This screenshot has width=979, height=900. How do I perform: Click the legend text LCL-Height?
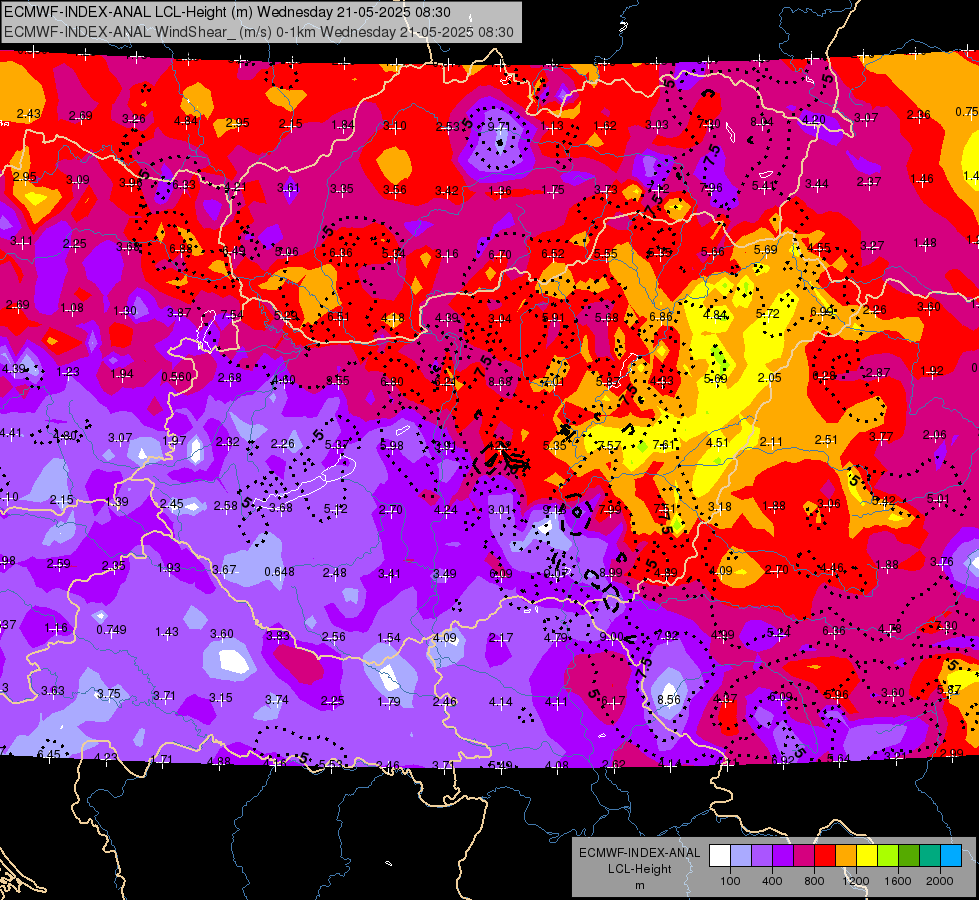click(x=639, y=869)
